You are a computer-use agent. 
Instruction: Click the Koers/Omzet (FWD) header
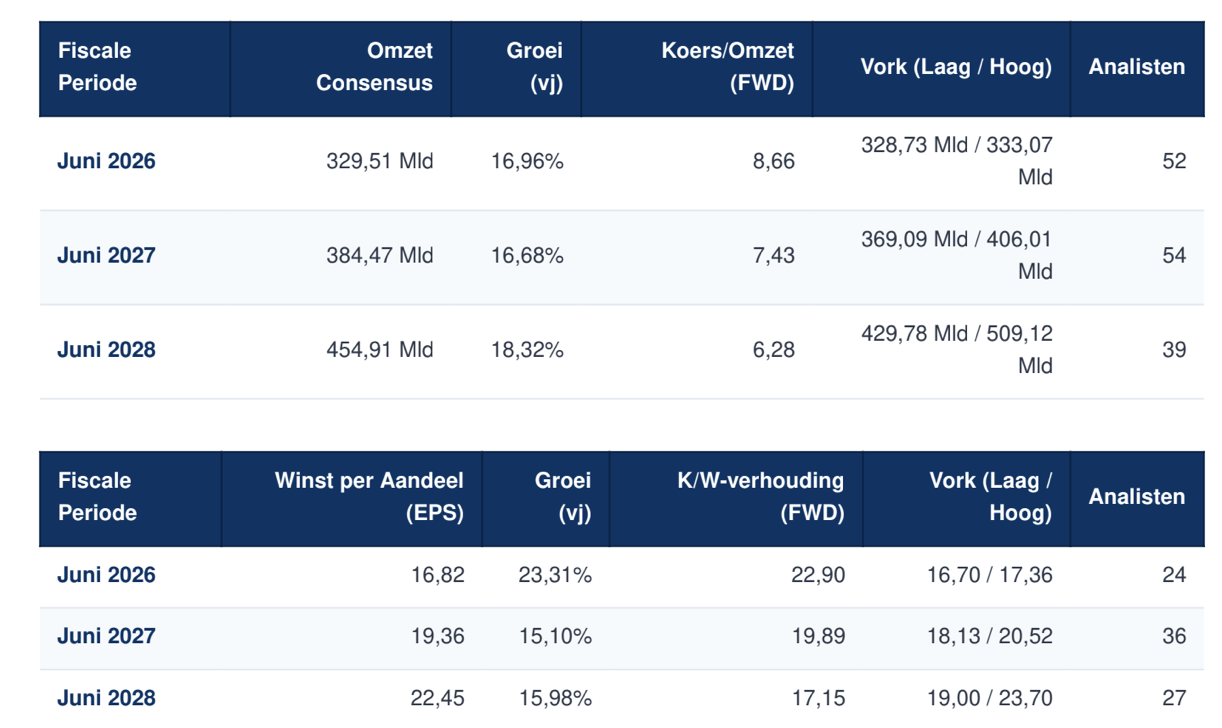(x=728, y=67)
